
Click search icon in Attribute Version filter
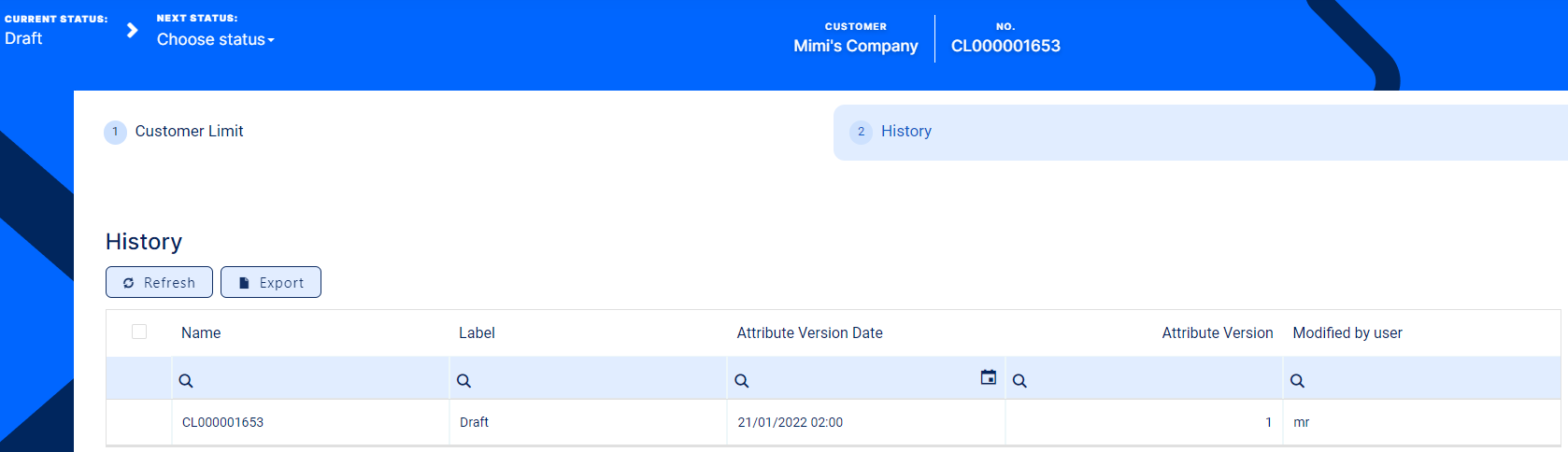(x=1019, y=381)
